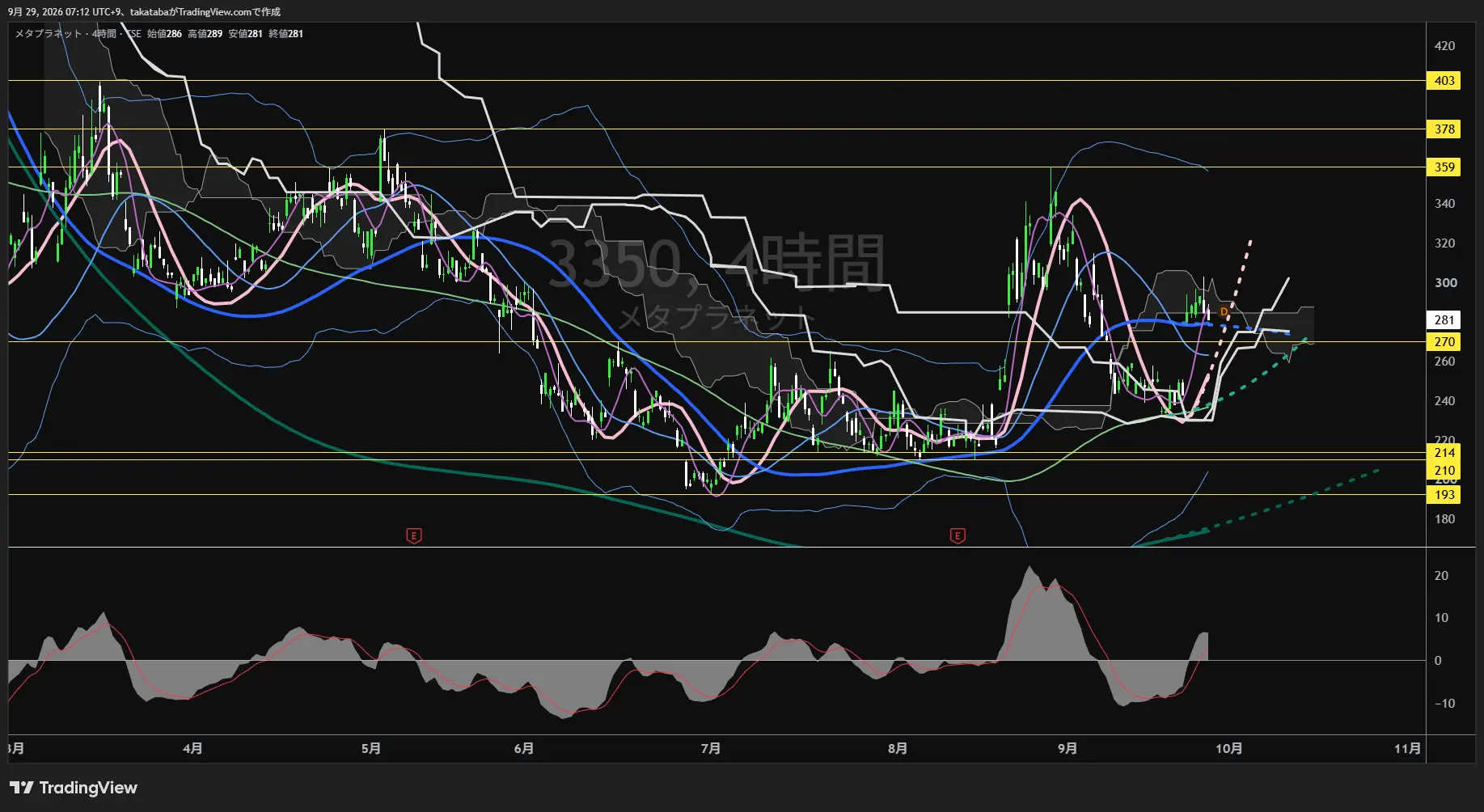Select the 378 yellow price label
The width and height of the screenshot is (1484, 812).
click(x=1444, y=129)
